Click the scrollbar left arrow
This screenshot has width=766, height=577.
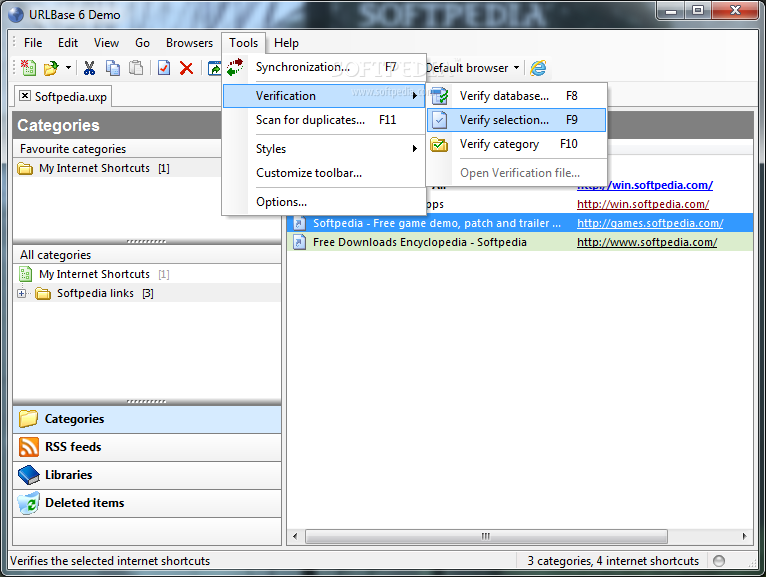pyautogui.click(x=295, y=536)
